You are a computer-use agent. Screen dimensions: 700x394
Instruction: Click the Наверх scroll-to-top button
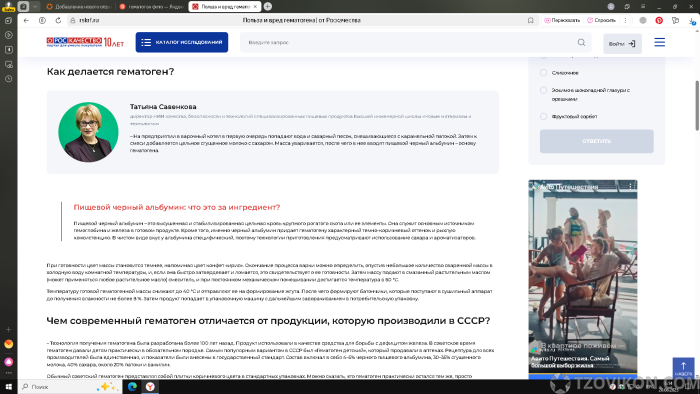click(683, 368)
